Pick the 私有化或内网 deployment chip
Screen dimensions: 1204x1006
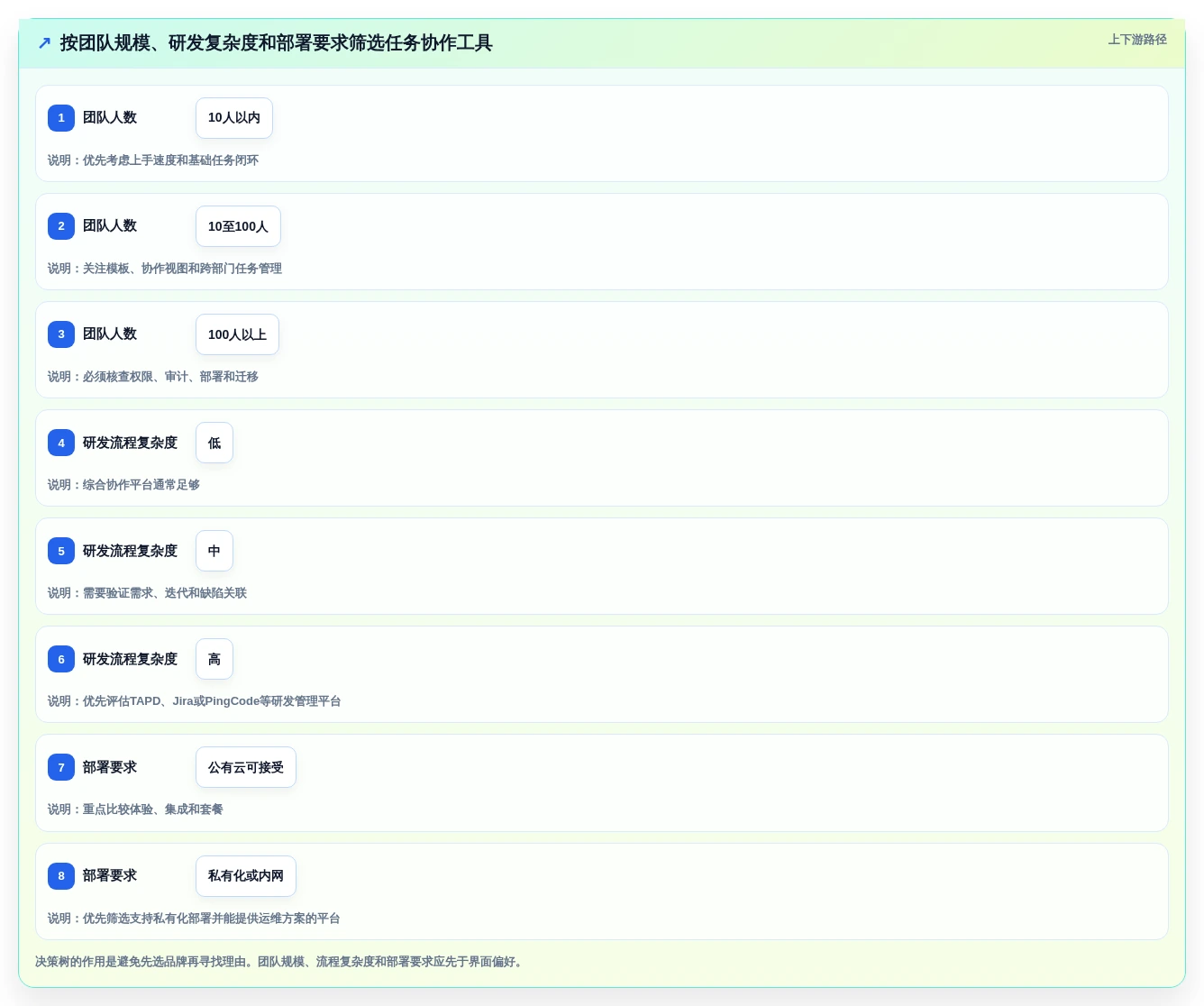(246, 875)
